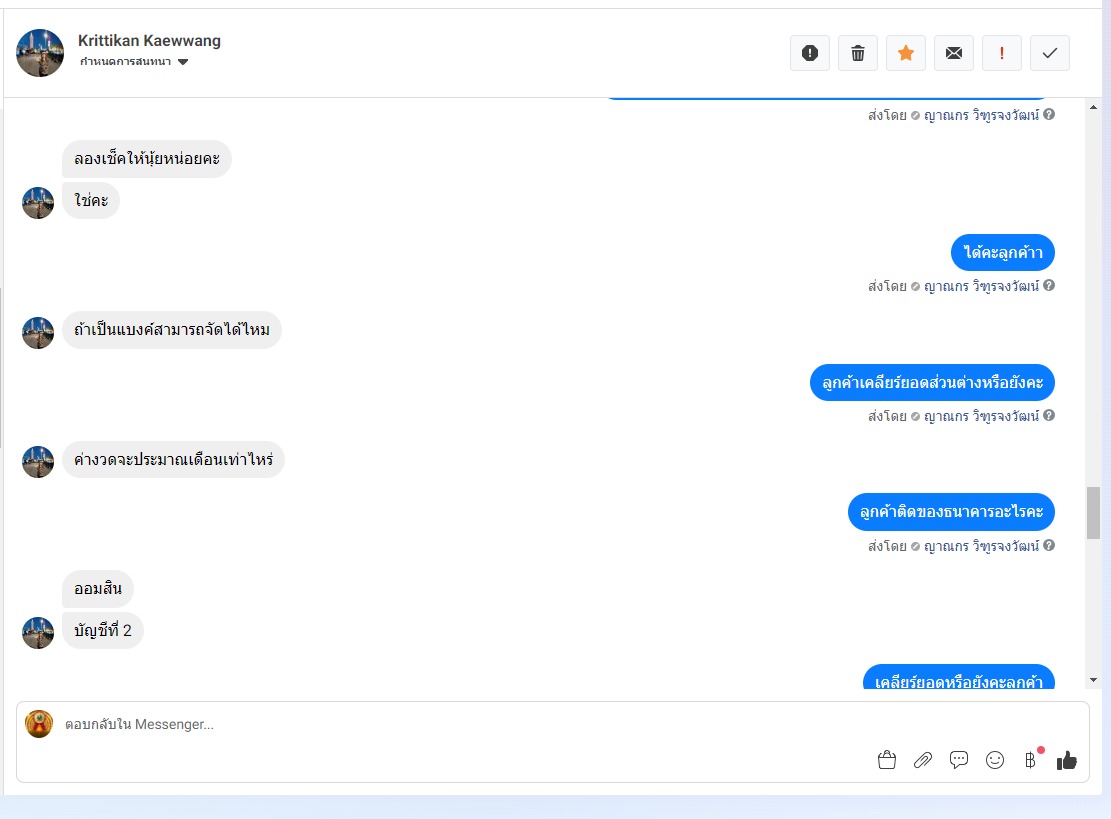Mark conversation done with checkmark button
Image resolution: width=1111 pixels, height=819 pixels.
(x=1050, y=53)
